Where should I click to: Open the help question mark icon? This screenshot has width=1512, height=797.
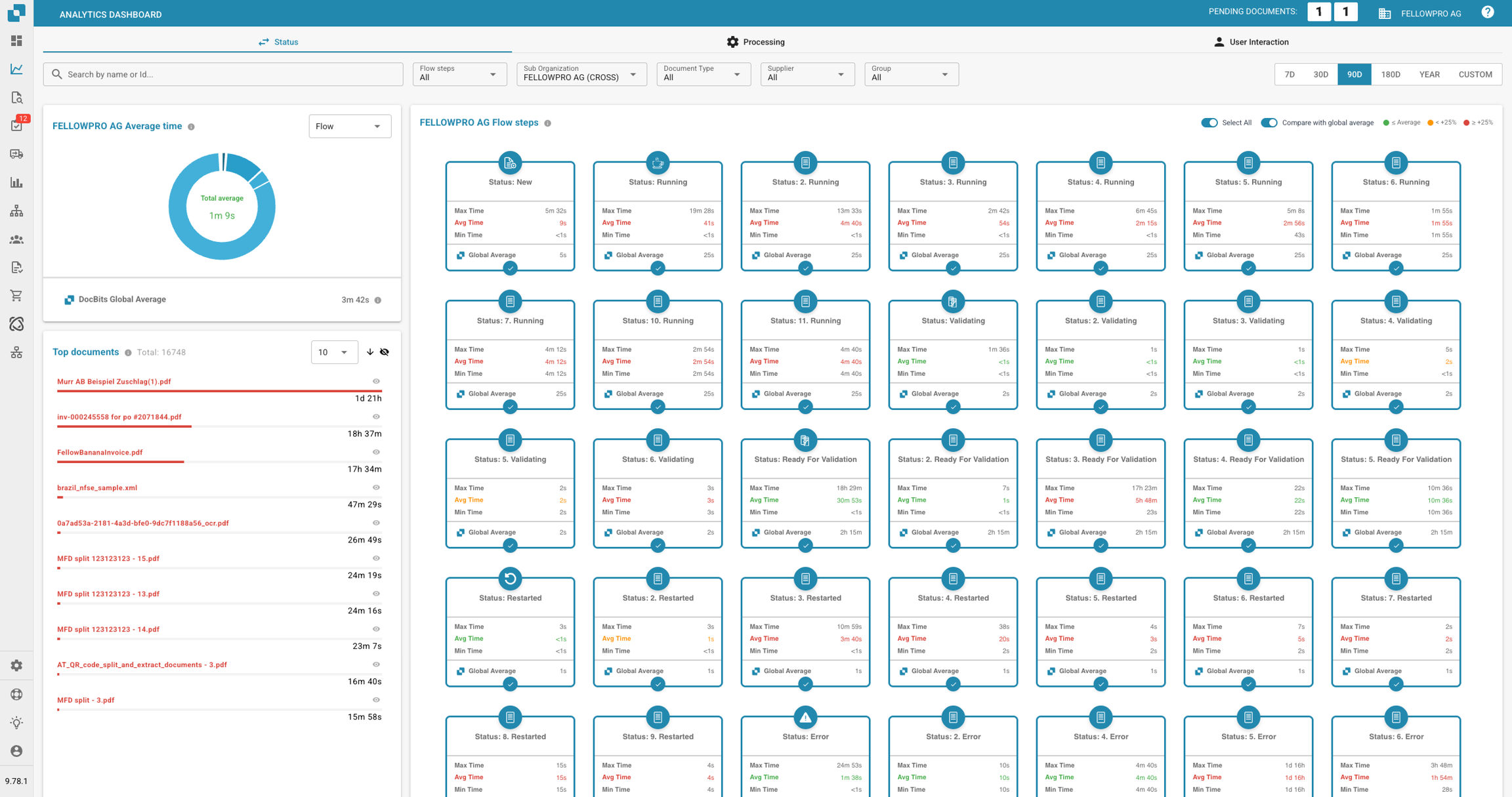pyautogui.click(x=1487, y=12)
